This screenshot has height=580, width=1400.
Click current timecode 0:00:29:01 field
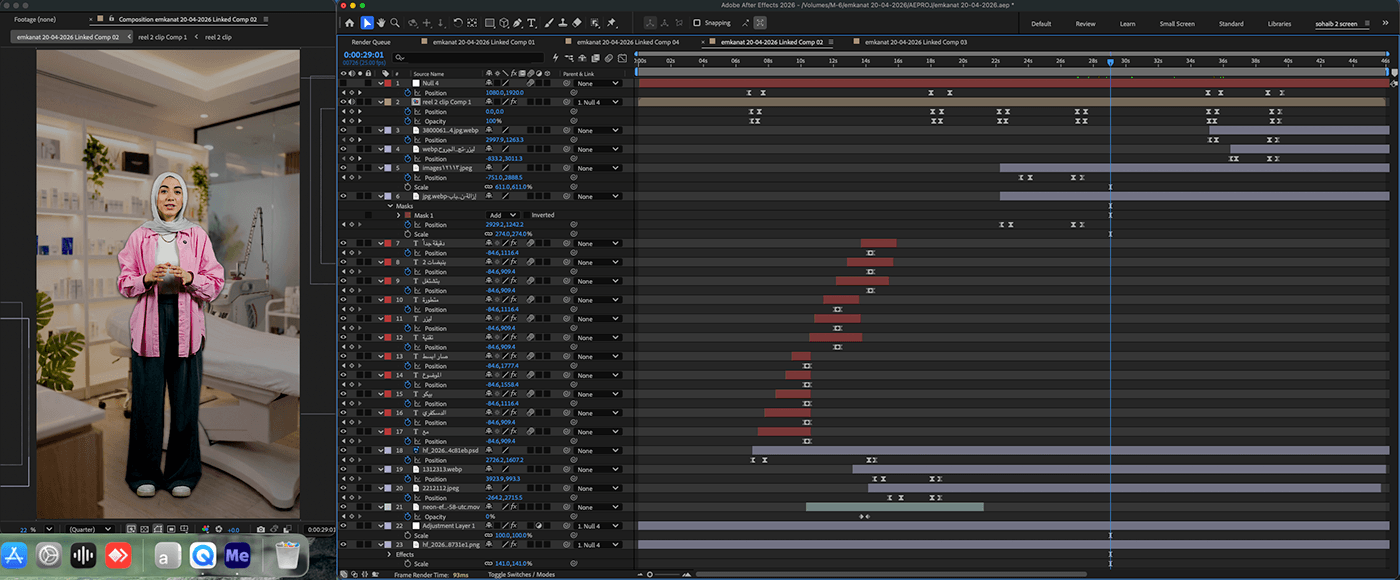pyautogui.click(x=363, y=55)
